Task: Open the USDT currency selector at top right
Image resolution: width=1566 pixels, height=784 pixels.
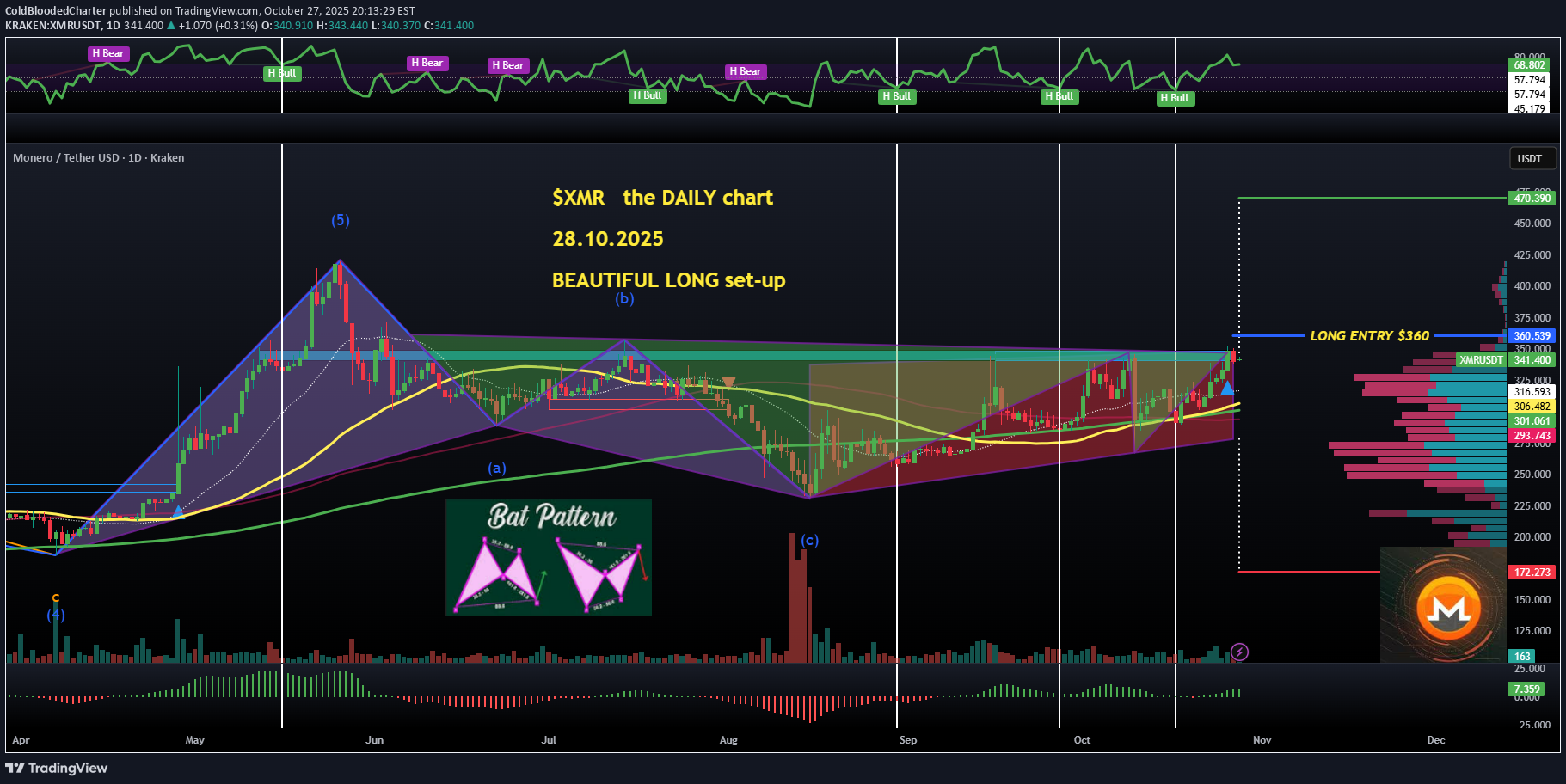Action: pyautogui.click(x=1532, y=158)
